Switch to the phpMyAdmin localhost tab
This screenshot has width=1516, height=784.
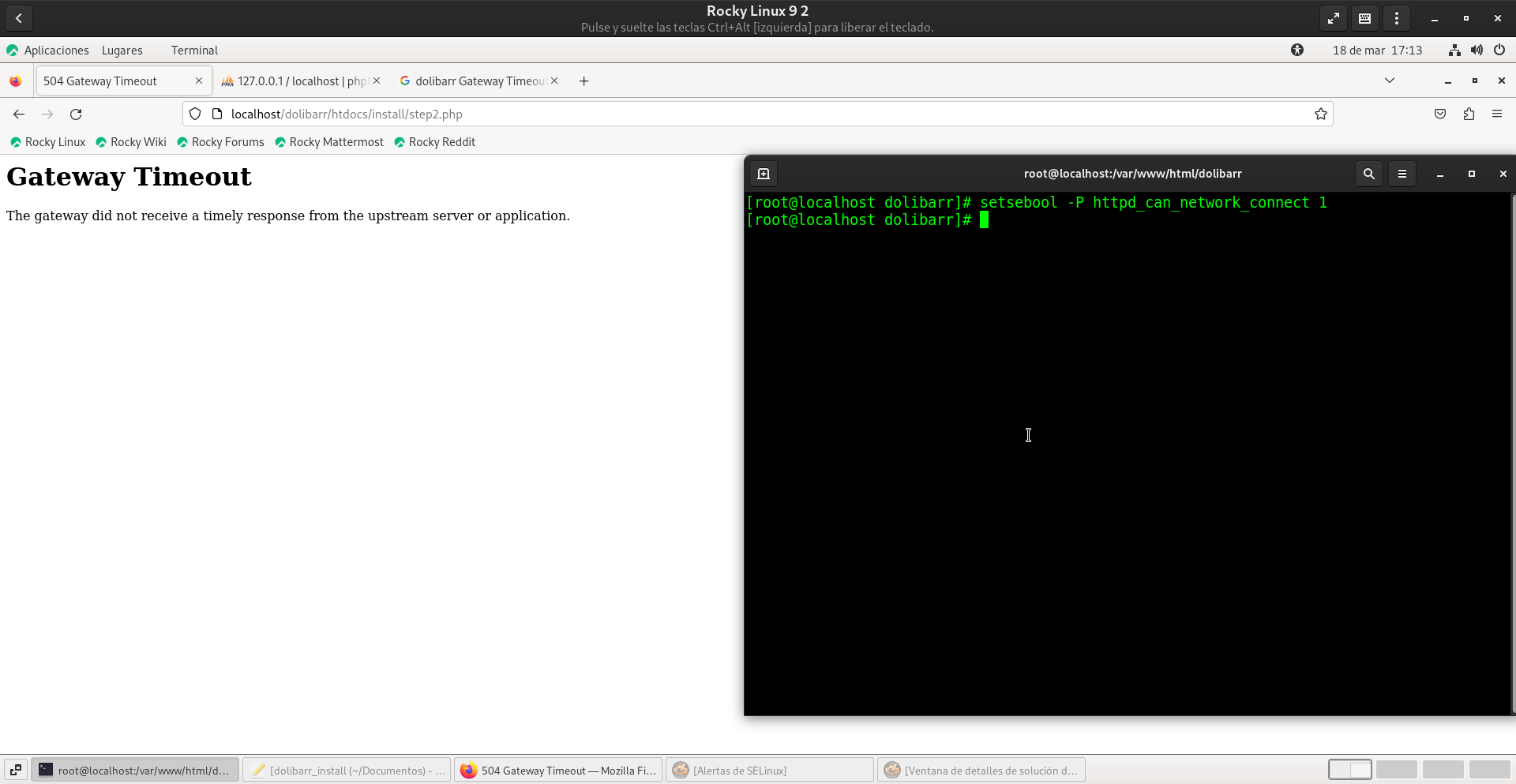tap(296, 81)
